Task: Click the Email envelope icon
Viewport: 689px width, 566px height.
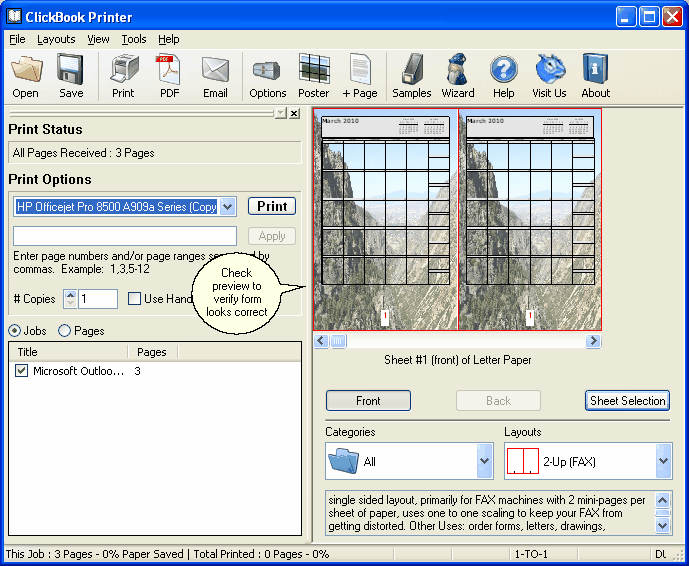Action: pyautogui.click(x=215, y=70)
